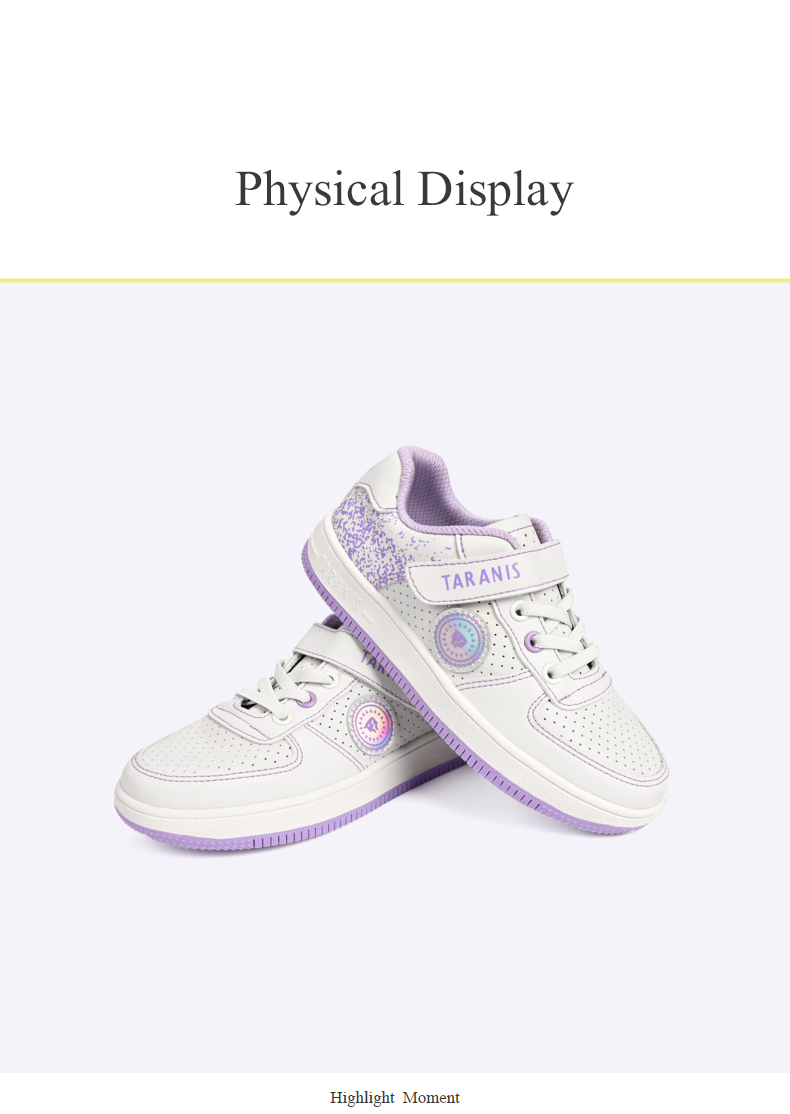Viewport: 790px width, 1114px height.
Task: Click the purple eyelet on the upper shoe
Action: click(533, 642)
